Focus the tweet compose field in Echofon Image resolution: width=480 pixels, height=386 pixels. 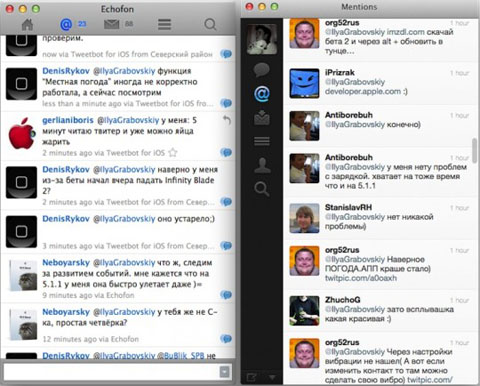pyautogui.click(x=112, y=371)
